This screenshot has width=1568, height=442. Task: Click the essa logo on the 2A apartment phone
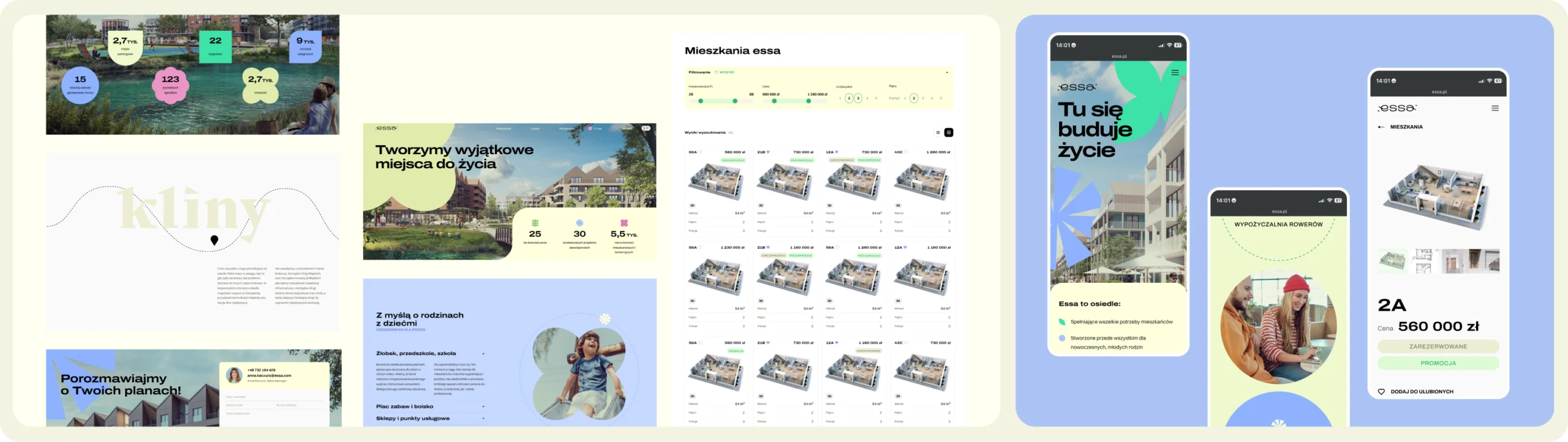click(1397, 108)
